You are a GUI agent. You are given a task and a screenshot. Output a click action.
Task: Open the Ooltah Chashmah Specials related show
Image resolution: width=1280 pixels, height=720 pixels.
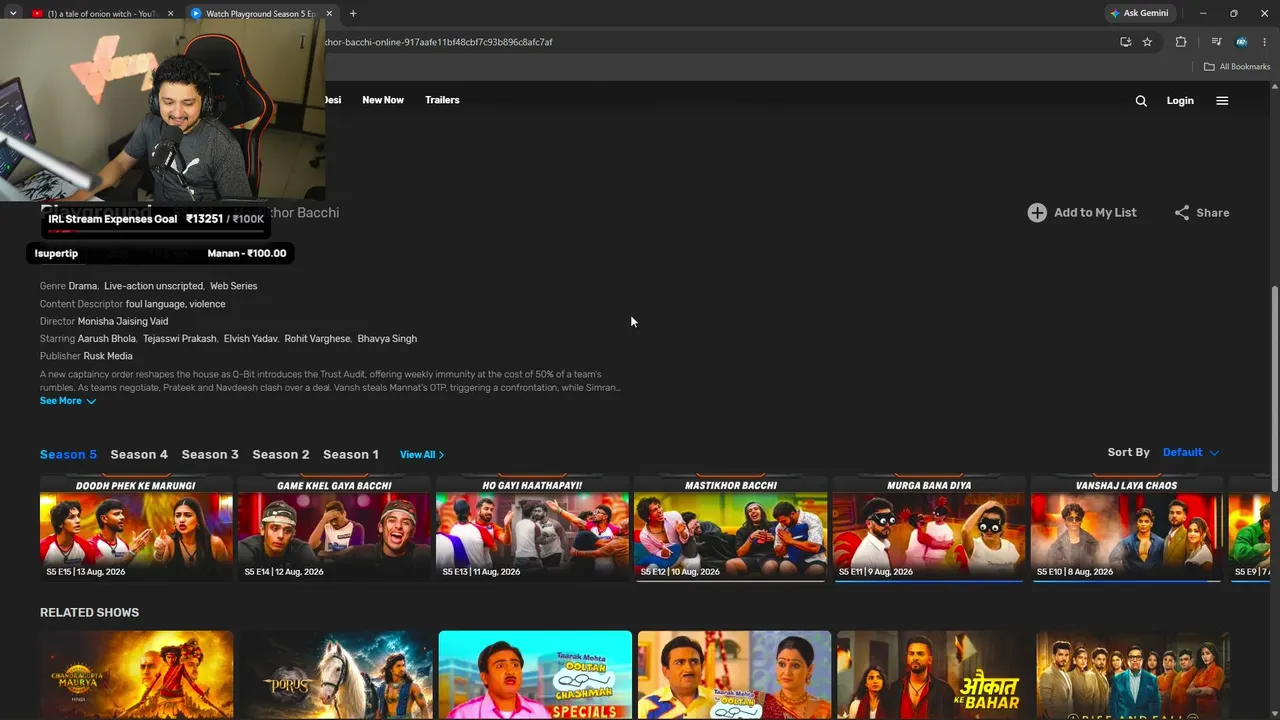(x=535, y=675)
